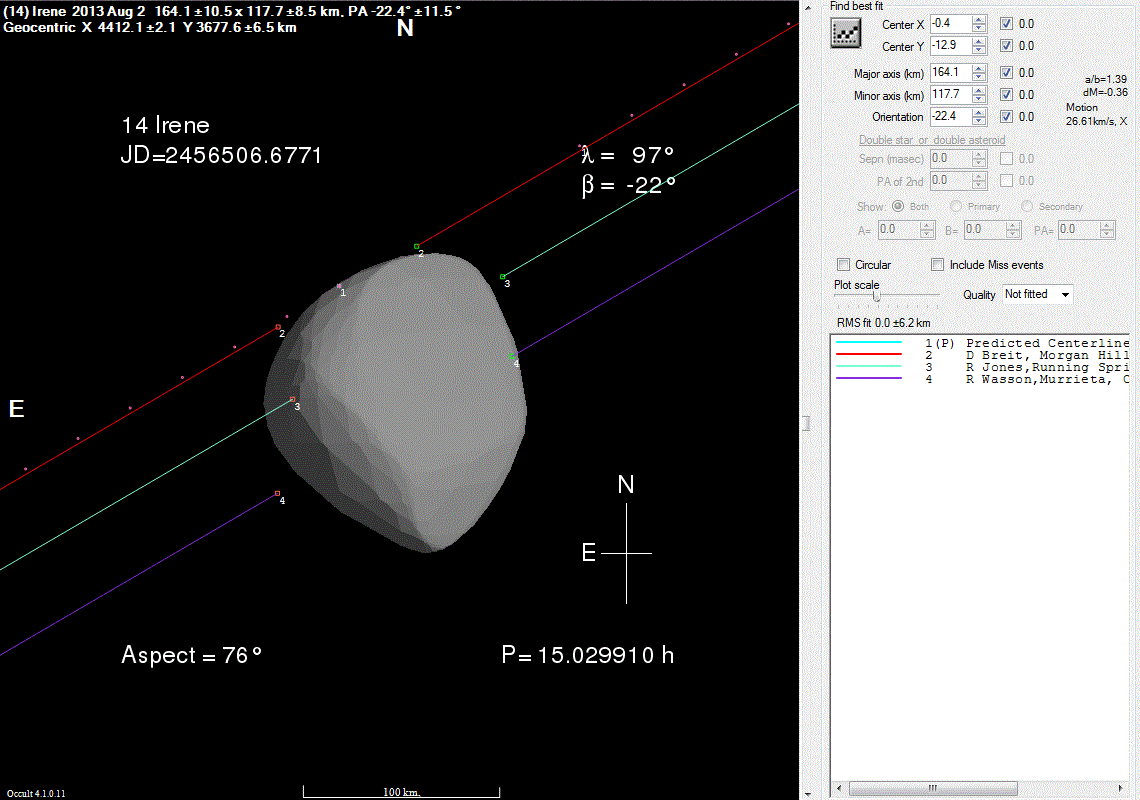Image resolution: width=1140 pixels, height=800 pixels.
Task: Click the panel scroll-down arrow at bottom
Action: pyautogui.click(x=809, y=792)
